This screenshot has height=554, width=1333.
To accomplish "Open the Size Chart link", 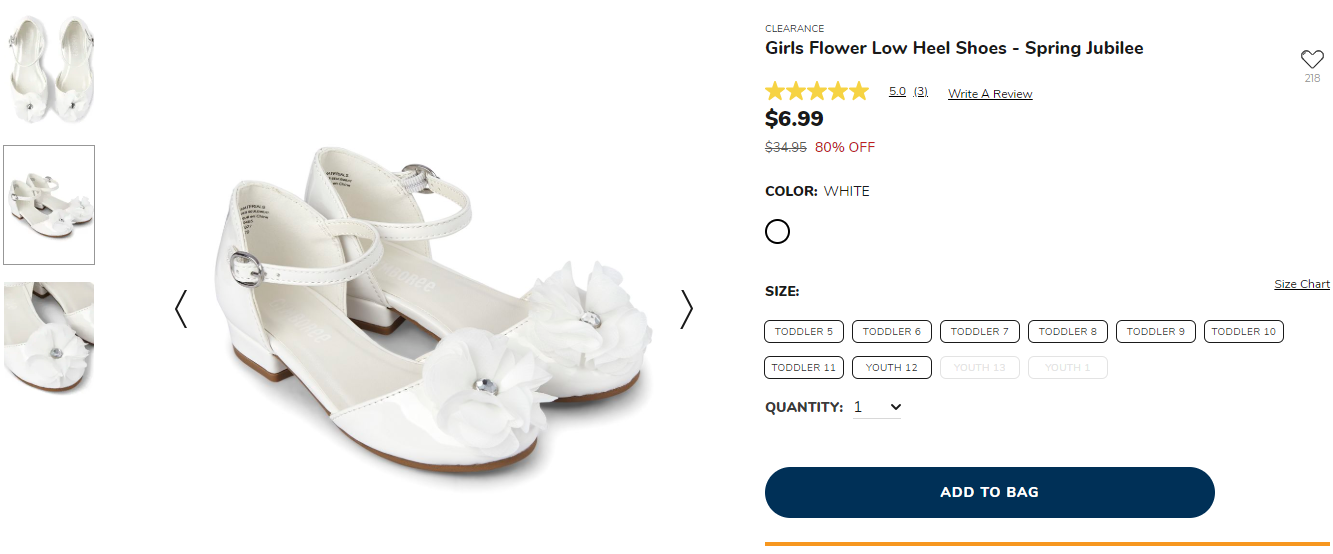I will coord(1301,284).
